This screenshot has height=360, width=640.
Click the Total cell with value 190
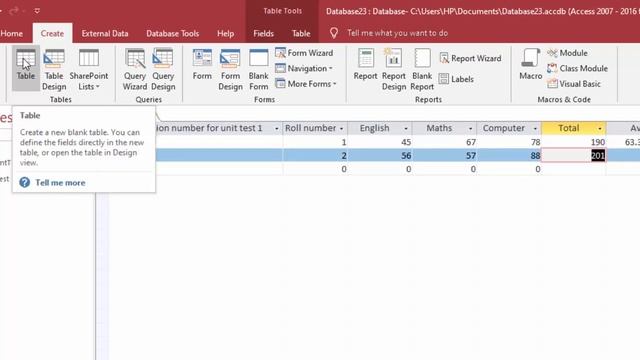[573, 142]
